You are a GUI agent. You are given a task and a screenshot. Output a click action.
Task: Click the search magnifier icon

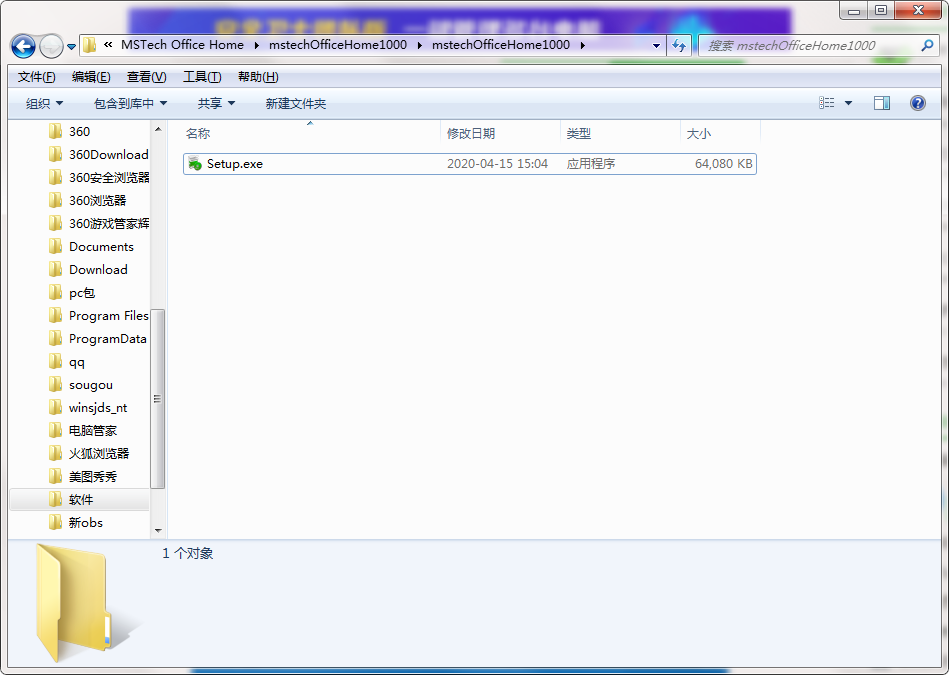coord(927,45)
